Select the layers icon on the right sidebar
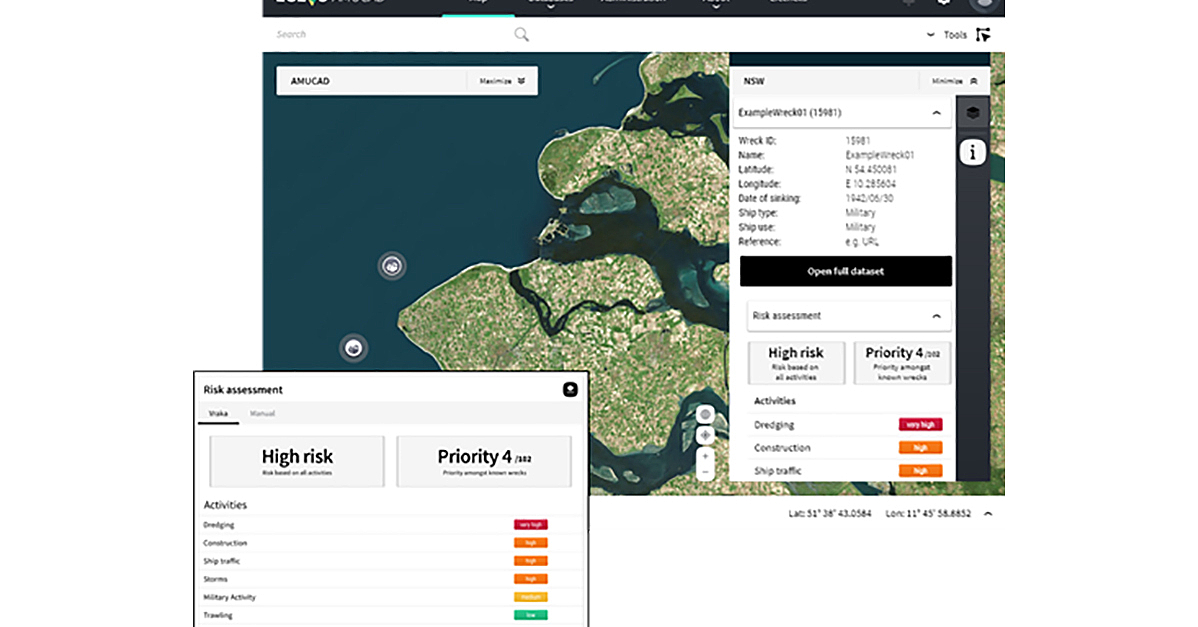This screenshot has height=627, width=1198. [973, 113]
